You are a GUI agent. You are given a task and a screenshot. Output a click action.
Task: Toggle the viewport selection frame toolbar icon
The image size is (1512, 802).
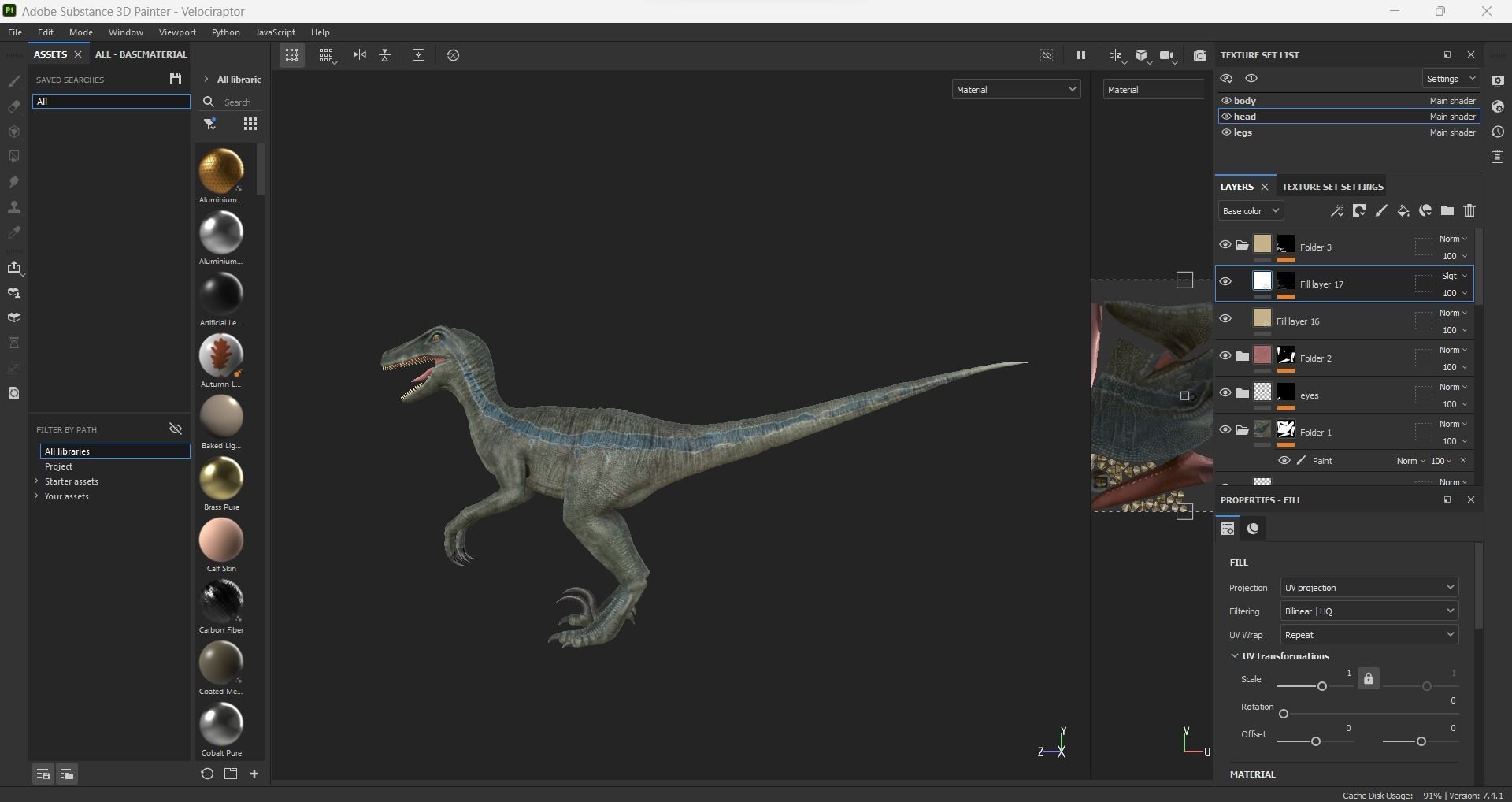tap(292, 55)
